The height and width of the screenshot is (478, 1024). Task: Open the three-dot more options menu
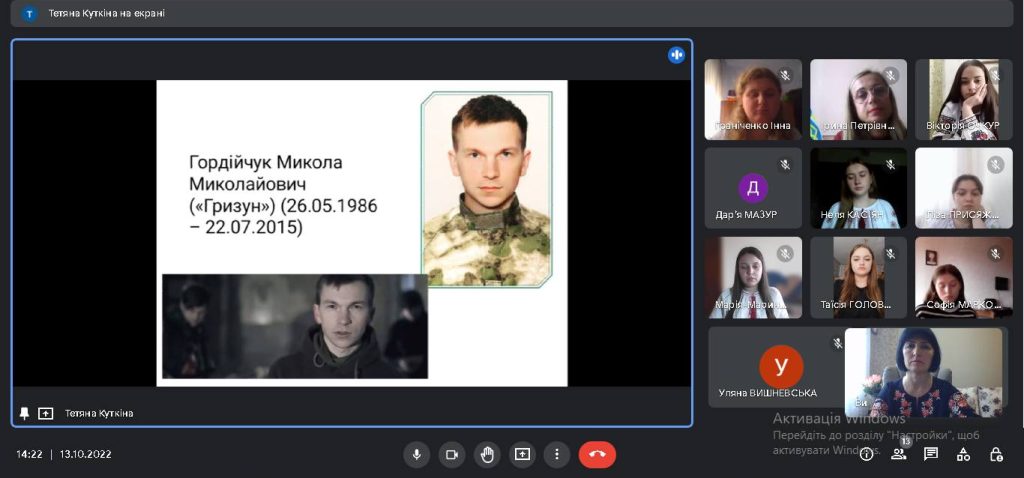(557, 454)
